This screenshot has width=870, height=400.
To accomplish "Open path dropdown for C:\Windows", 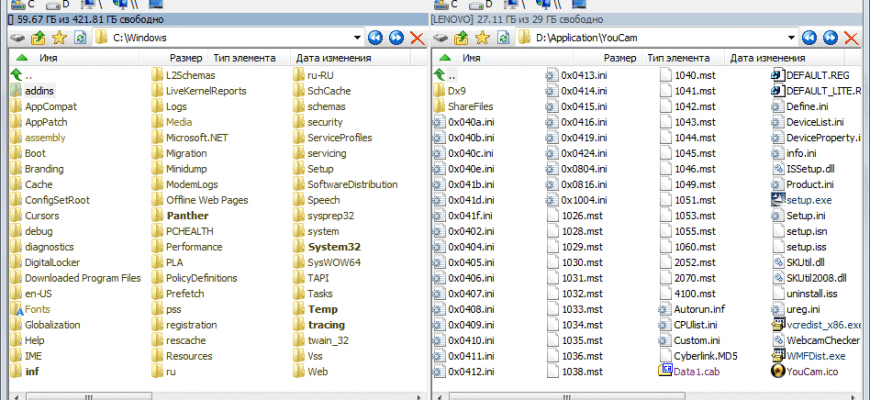I will (x=358, y=38).
